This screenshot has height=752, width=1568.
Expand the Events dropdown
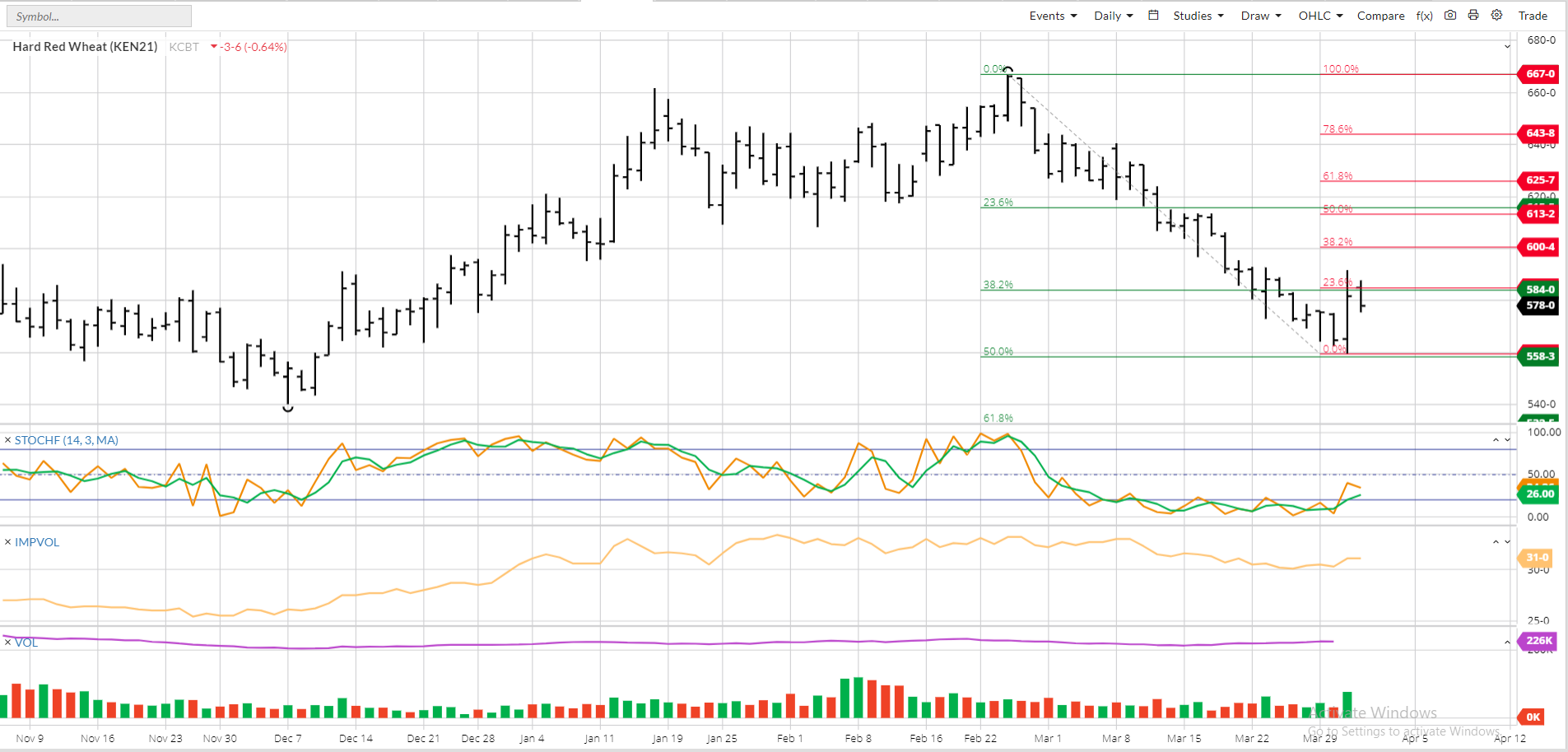1053,16
